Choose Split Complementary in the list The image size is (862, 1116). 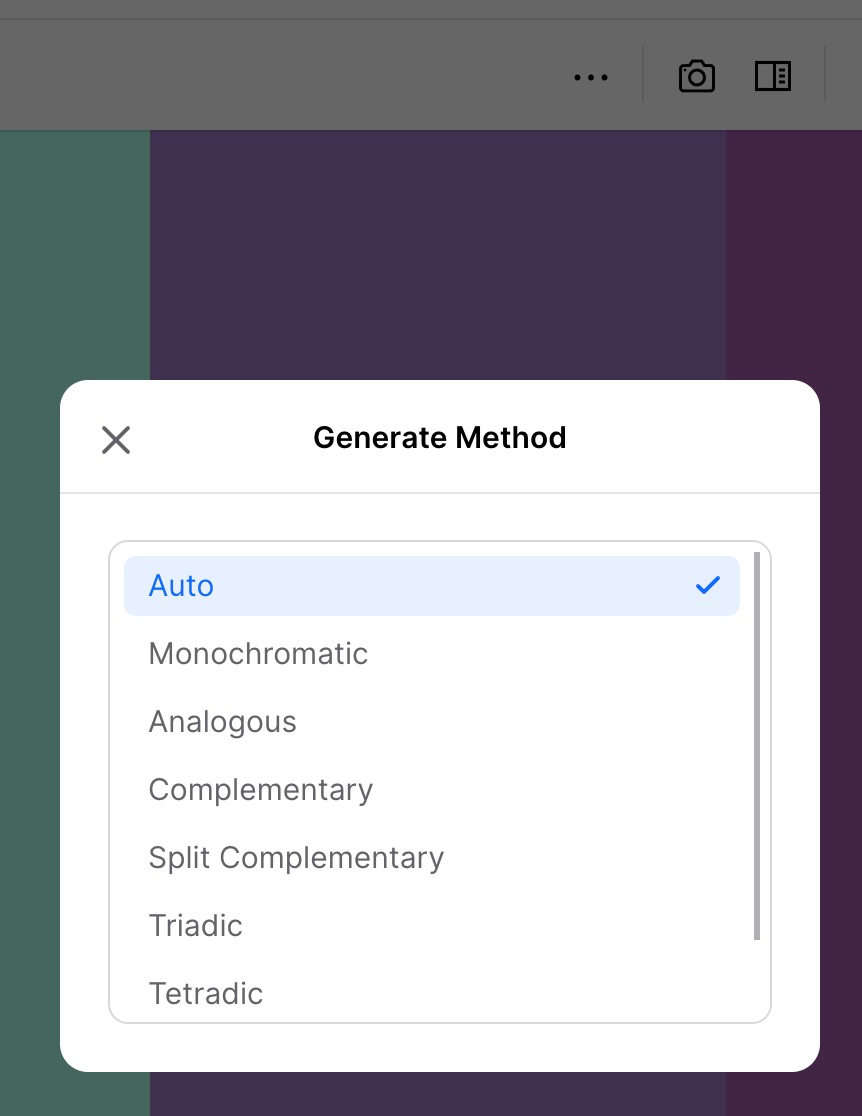coord(296,858)
